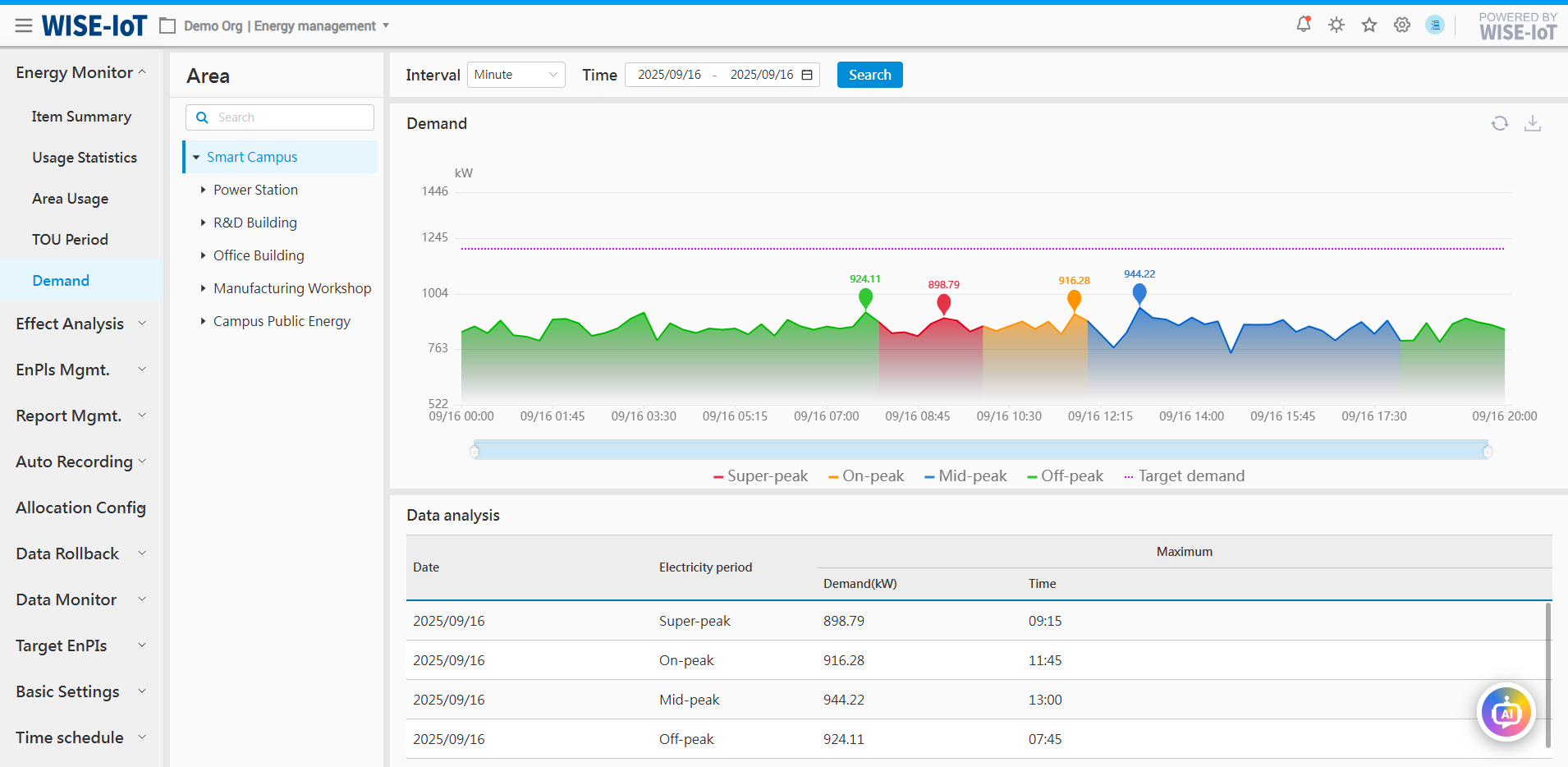Click the Area search input field
Screen dimensions: 1568x767
pos(289,117)
